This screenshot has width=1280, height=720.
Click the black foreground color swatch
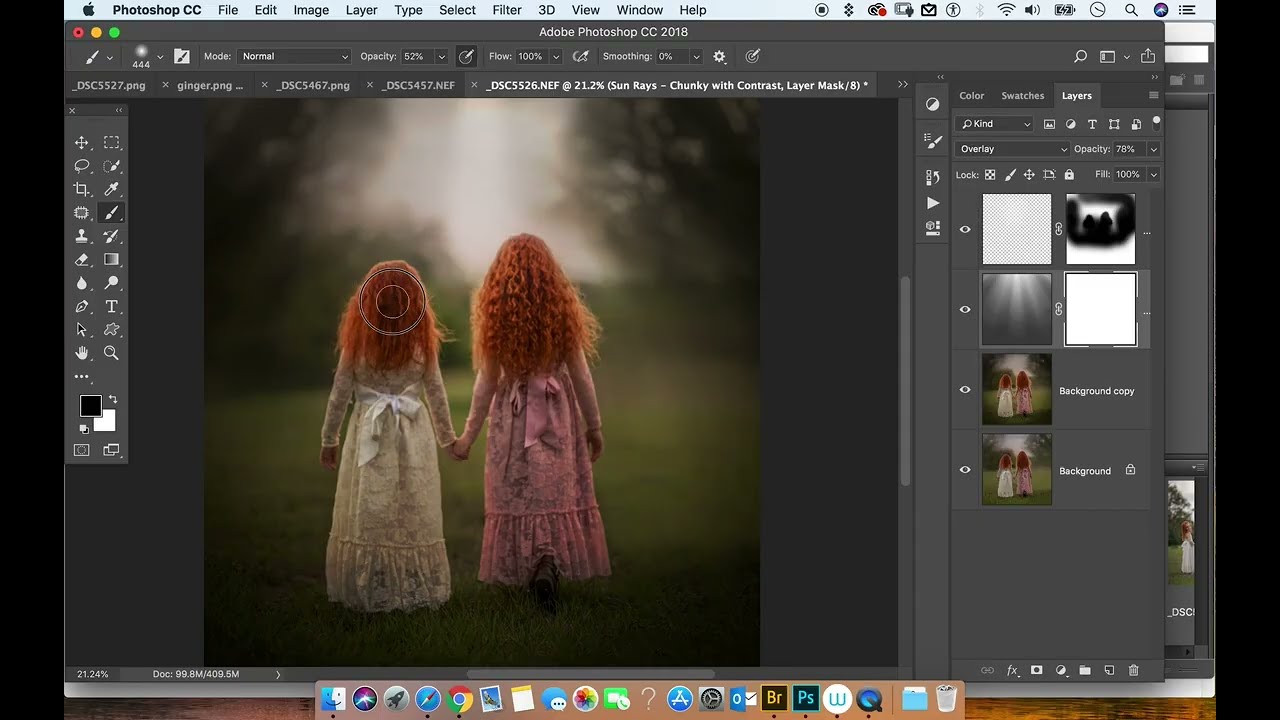click(90, 405)
